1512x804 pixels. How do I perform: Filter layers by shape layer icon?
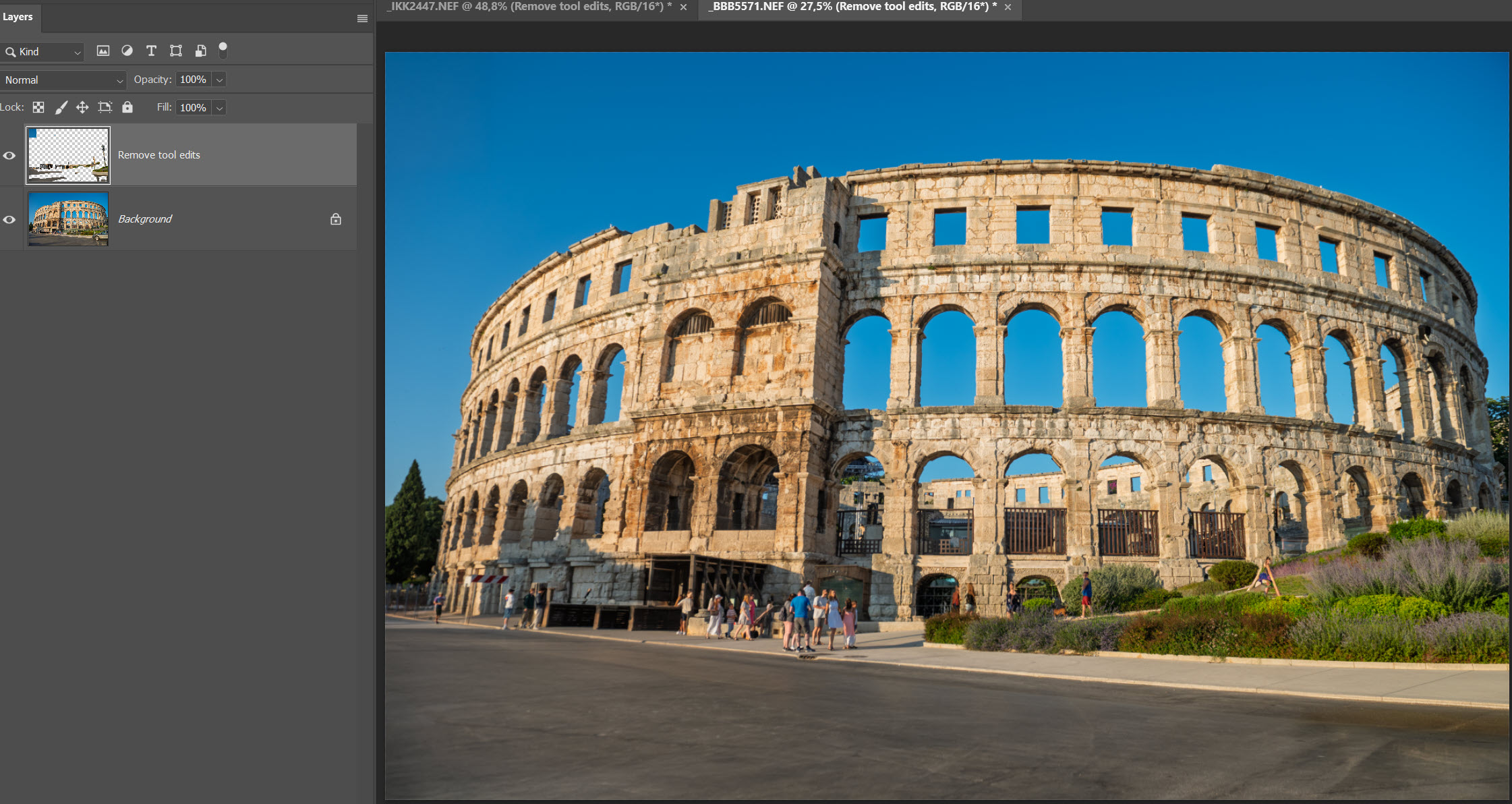click(176, 51)
